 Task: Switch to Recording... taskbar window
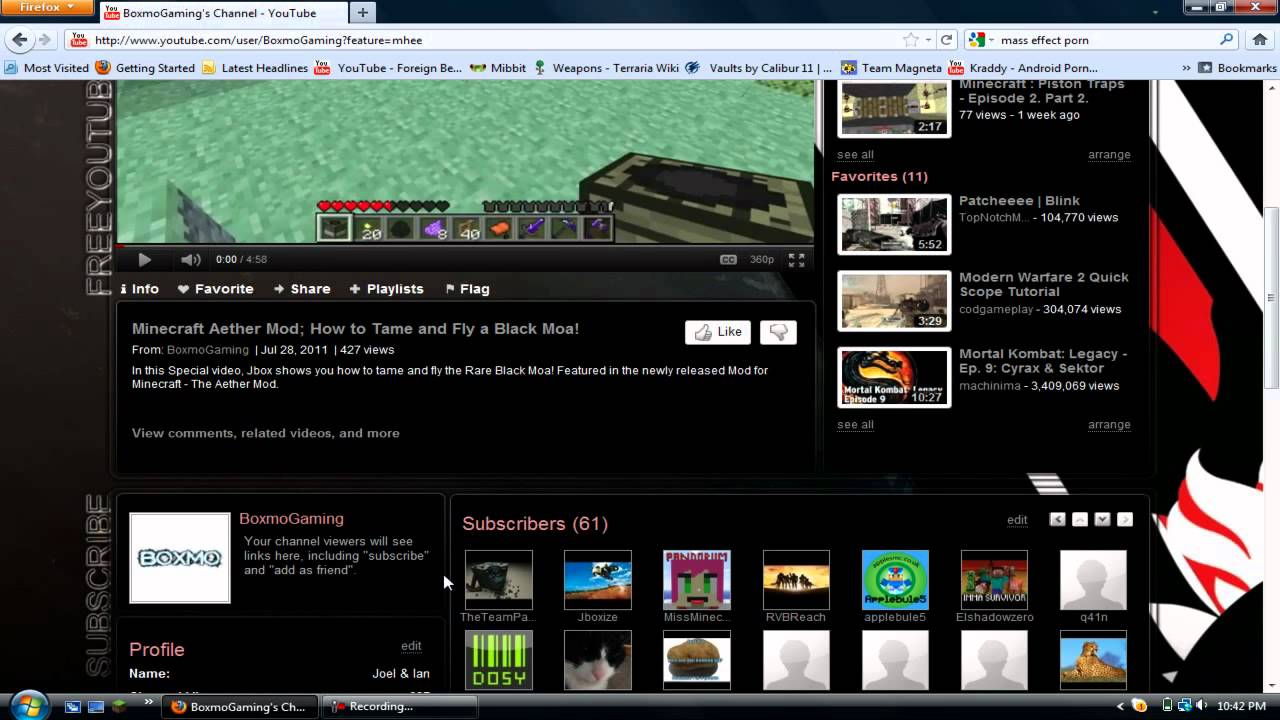point(400,706)
